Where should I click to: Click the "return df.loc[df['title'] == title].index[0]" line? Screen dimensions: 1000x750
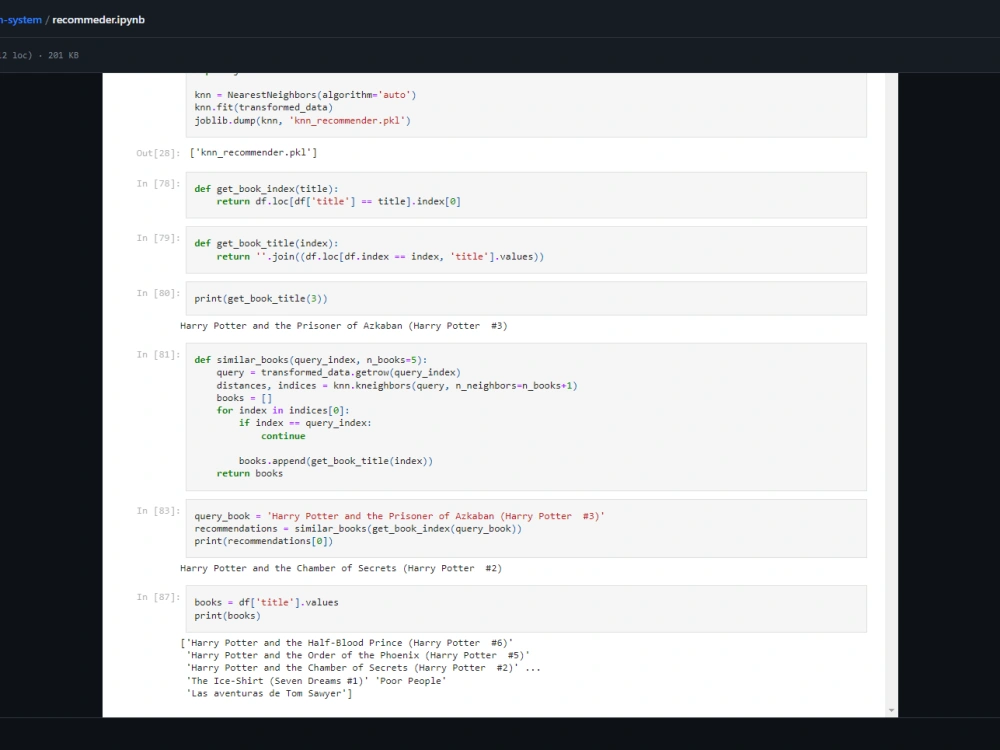[x=338, y=202]
